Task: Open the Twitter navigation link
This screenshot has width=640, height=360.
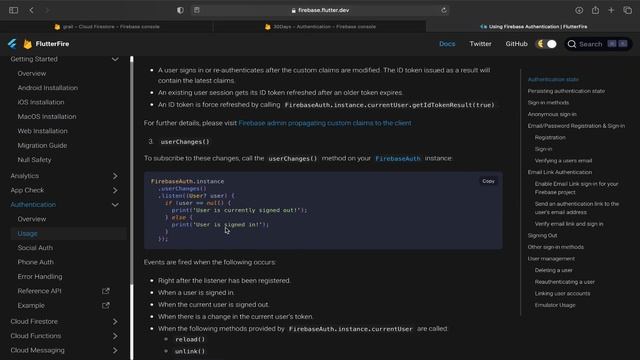Action: pos(480,44)
